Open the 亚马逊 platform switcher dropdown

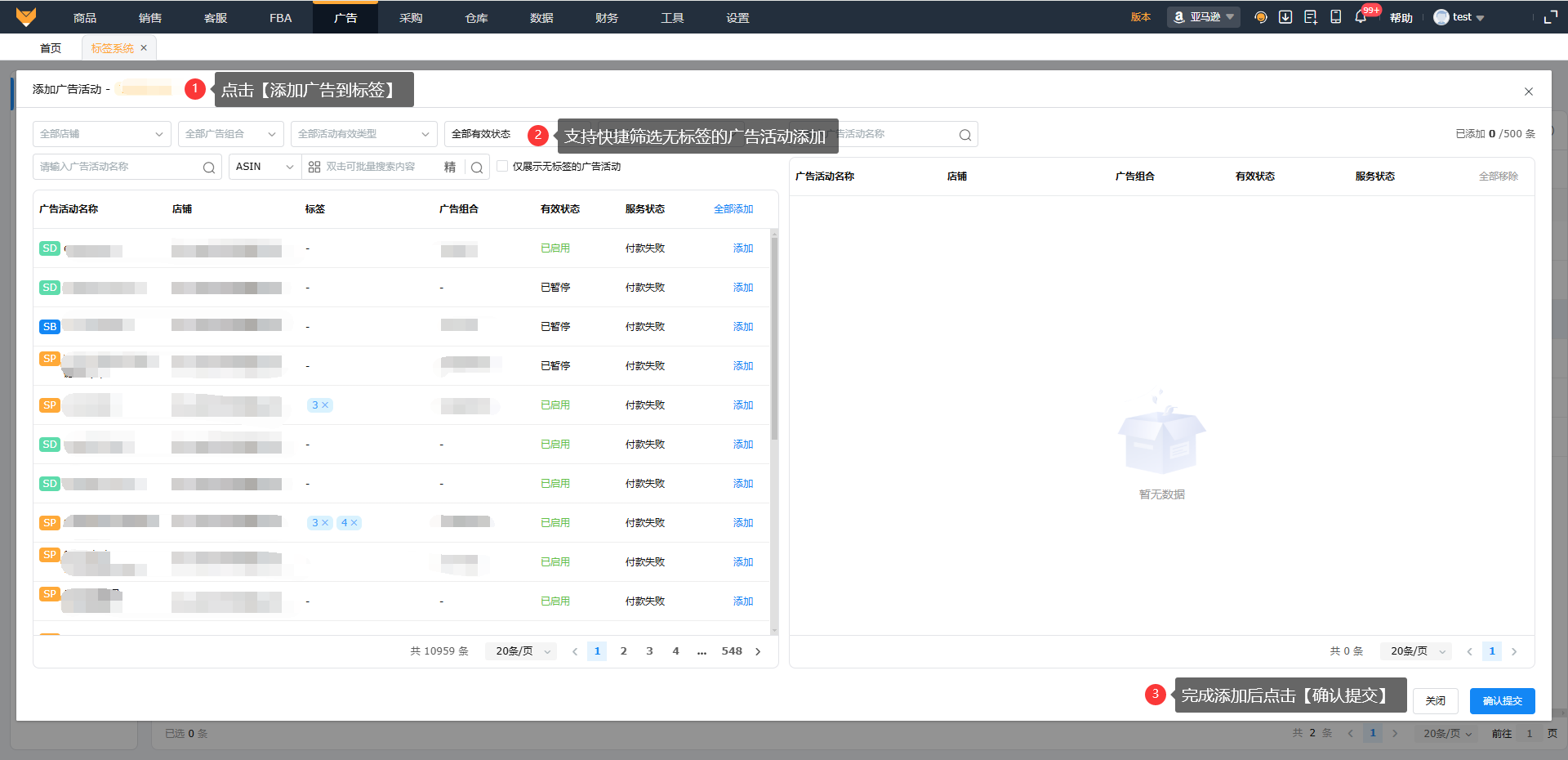point(1204,17)
